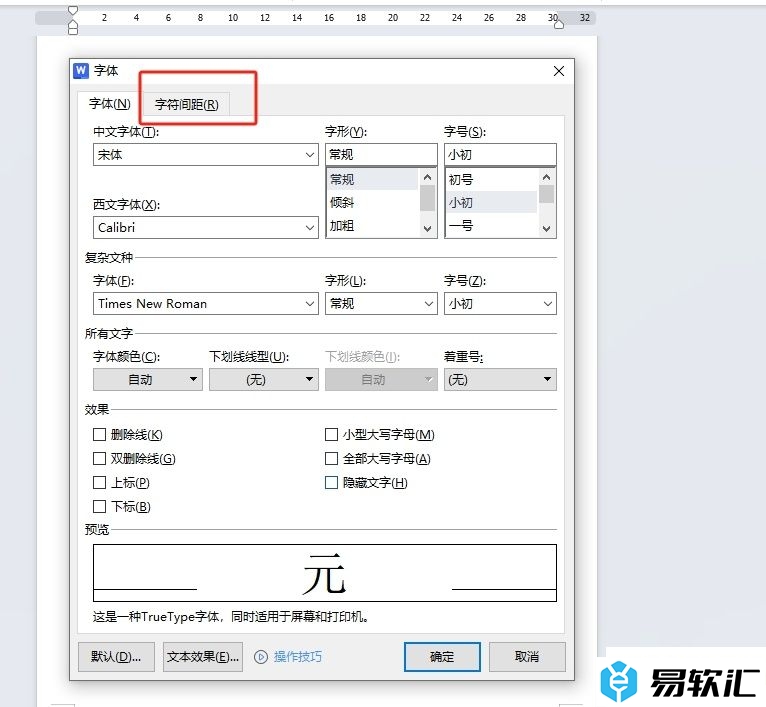
Task: Cancel the dialog with 取消
Action: click(527, 657)
